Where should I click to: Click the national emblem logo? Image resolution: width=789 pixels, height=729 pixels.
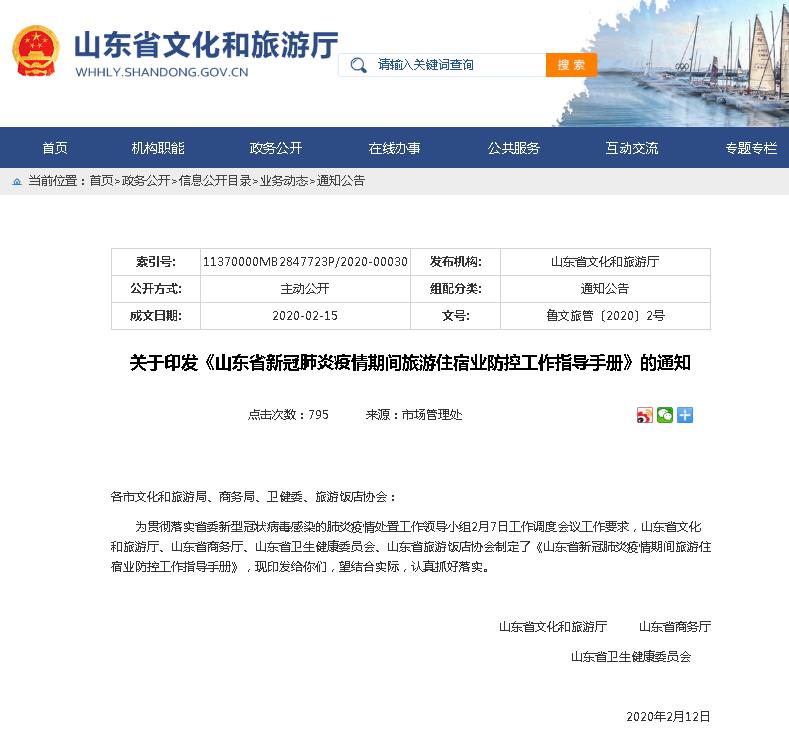point(36,51)
